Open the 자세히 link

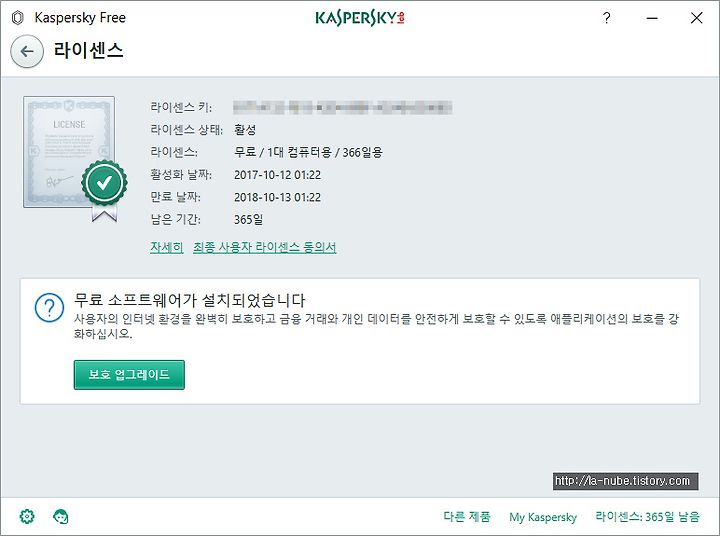(167, 247)
